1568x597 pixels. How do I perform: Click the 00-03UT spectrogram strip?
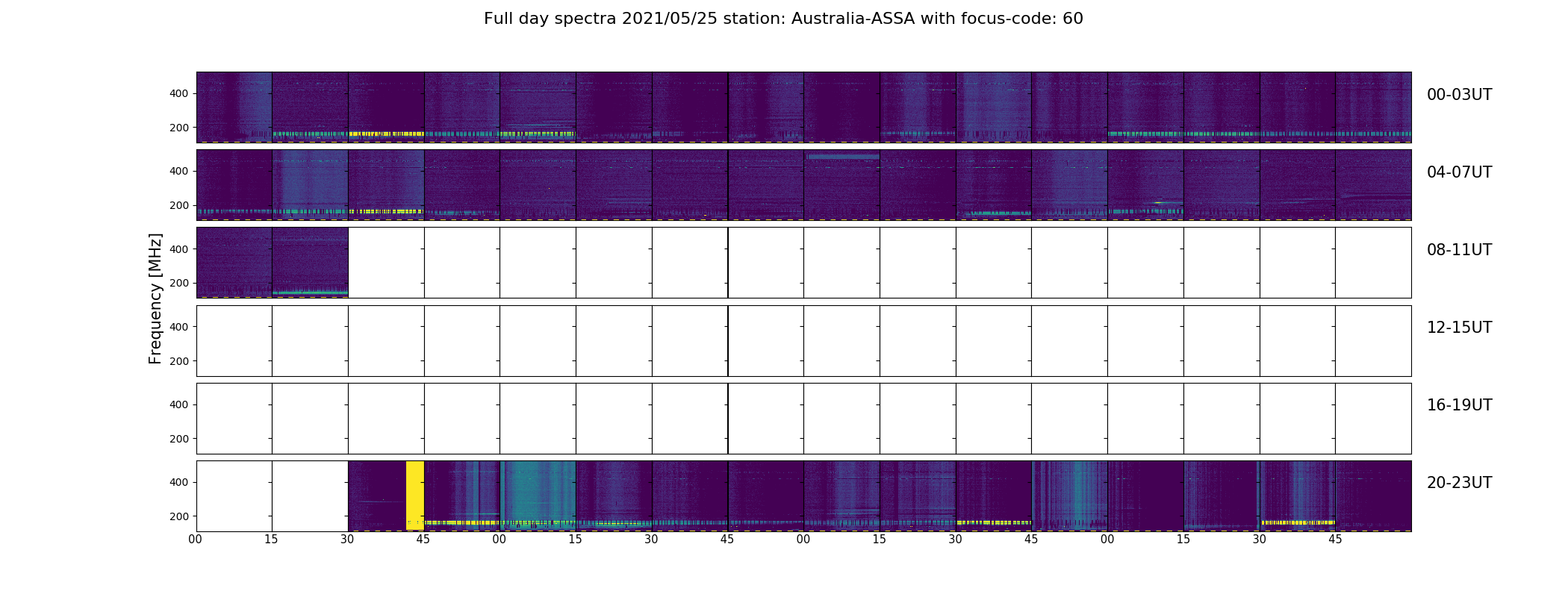(803, 107)
